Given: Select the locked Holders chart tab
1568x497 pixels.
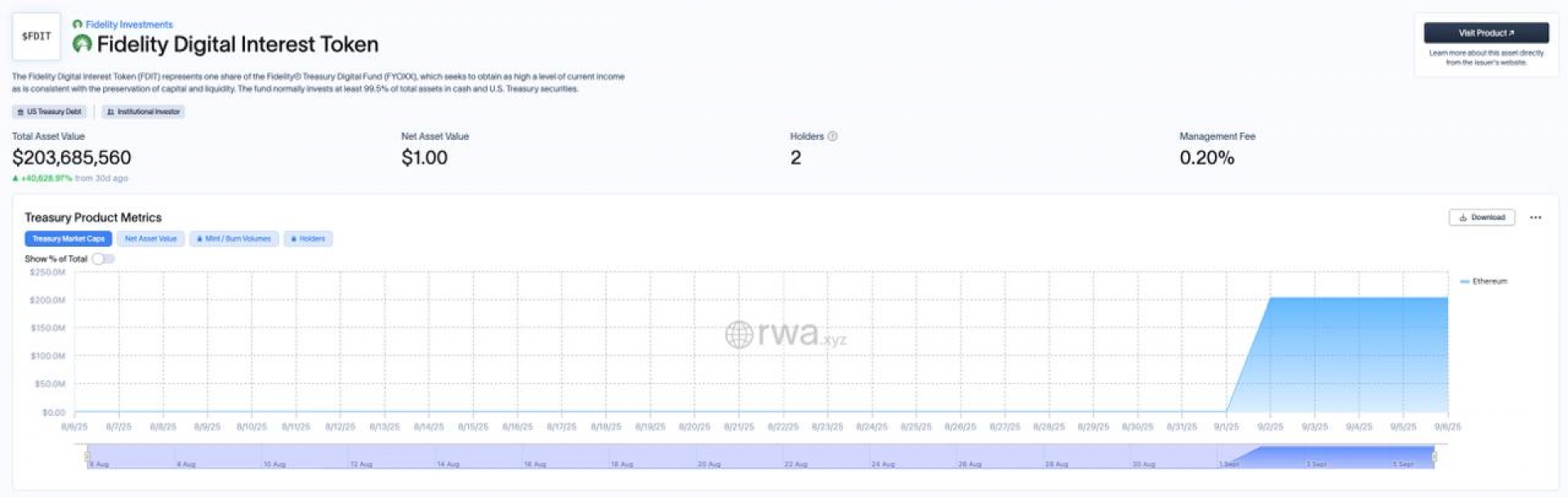Looking at the screenshot, I should (x=308, y=239).
